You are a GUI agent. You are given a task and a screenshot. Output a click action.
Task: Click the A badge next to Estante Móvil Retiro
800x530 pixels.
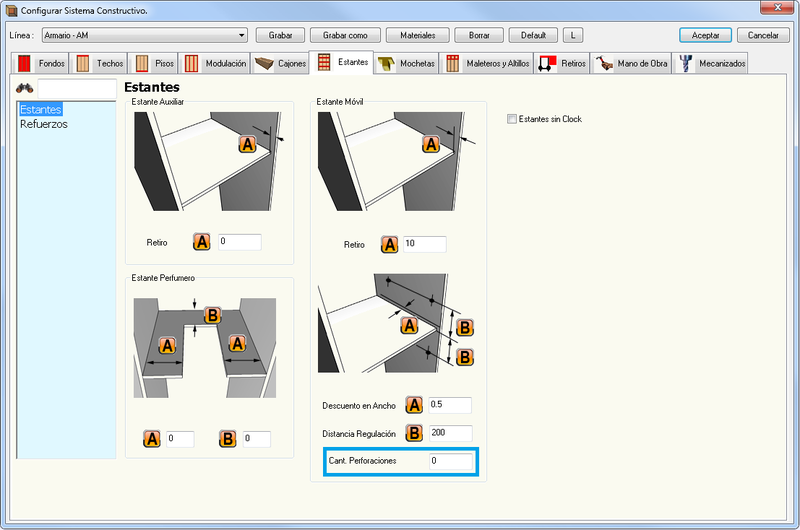pyautogui.click(x=390, y=244)
